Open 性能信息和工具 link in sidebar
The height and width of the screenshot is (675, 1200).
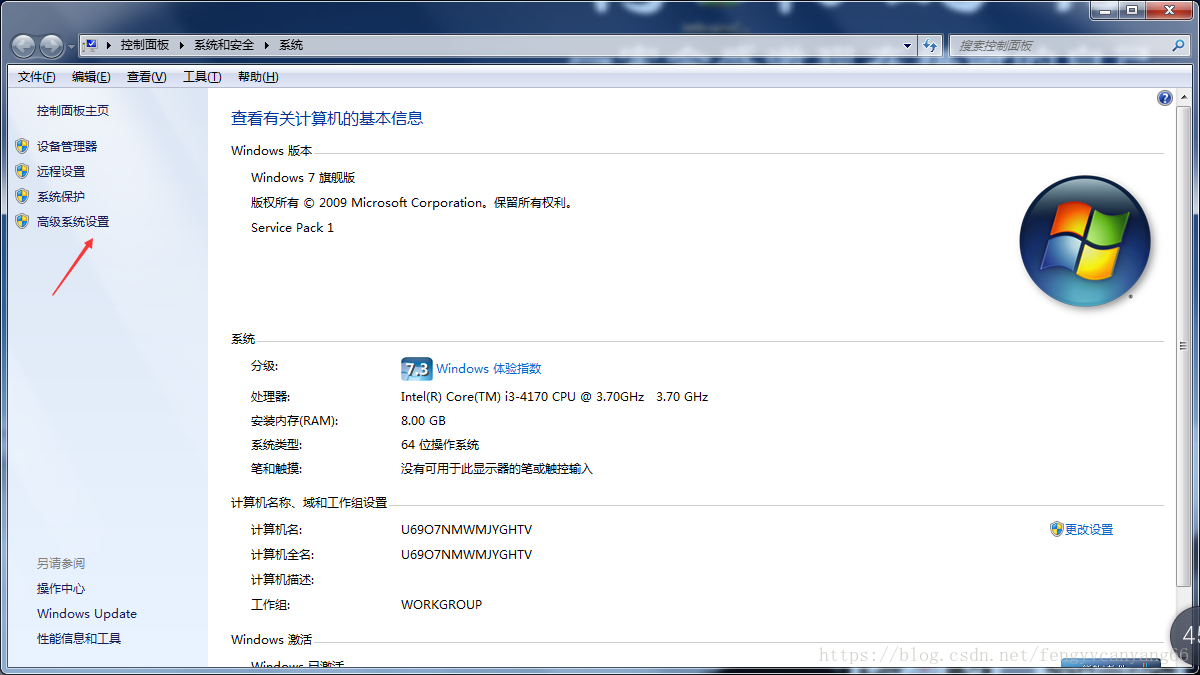tap(79, 638)
